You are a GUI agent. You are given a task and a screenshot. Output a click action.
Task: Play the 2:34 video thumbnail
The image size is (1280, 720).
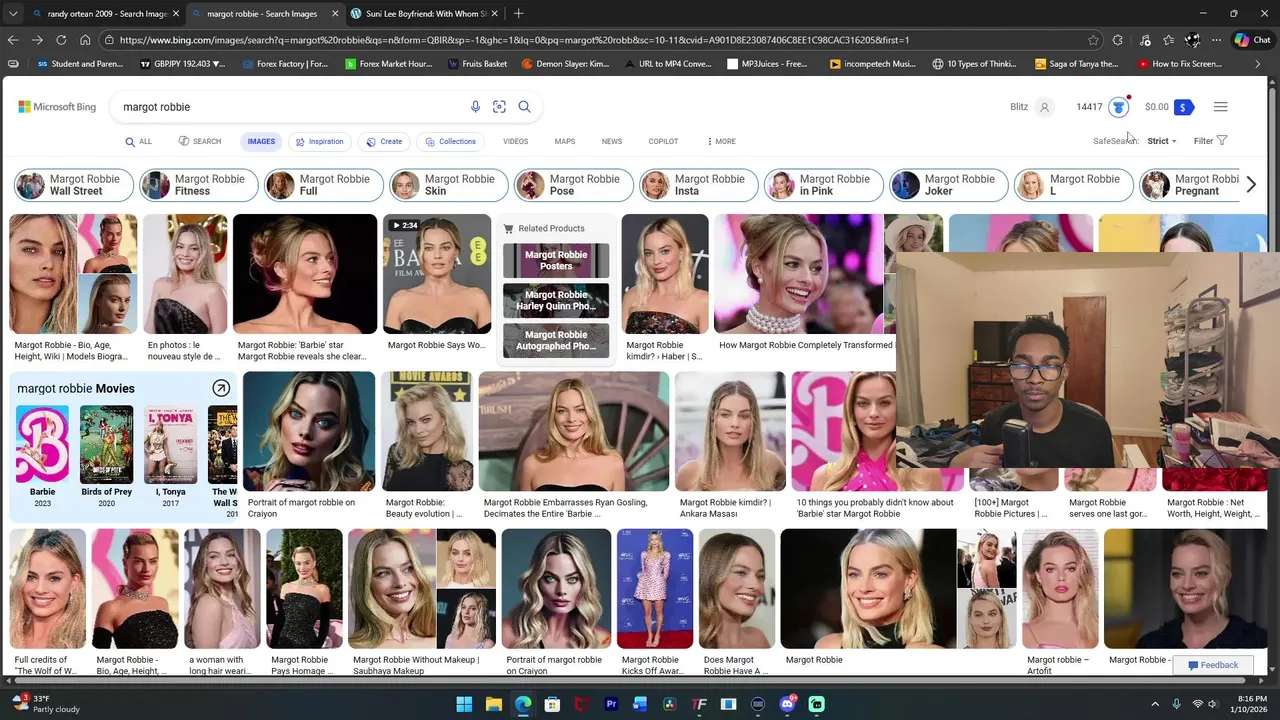[437, 274]
